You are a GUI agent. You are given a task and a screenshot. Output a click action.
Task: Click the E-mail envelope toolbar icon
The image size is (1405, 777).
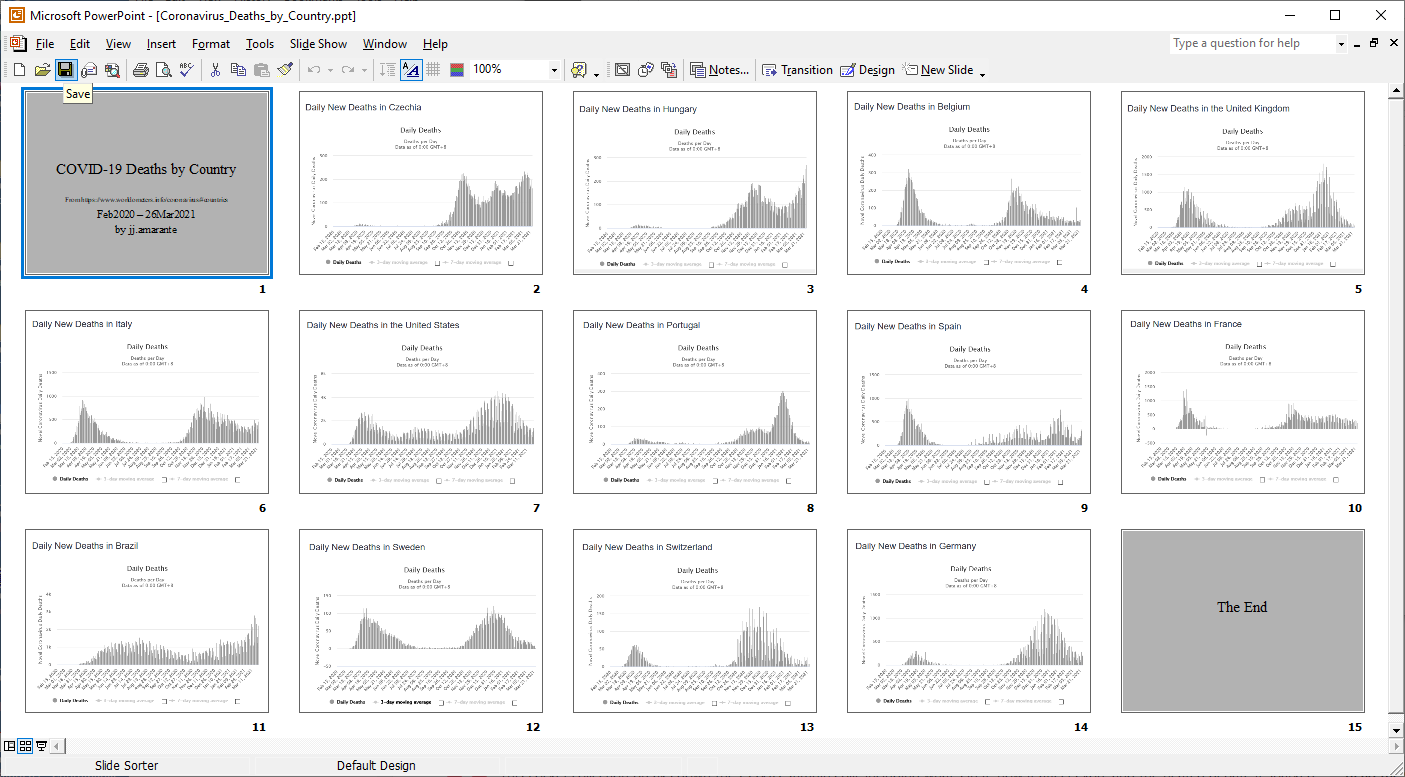pyautogui.click(x=89, y=70)
